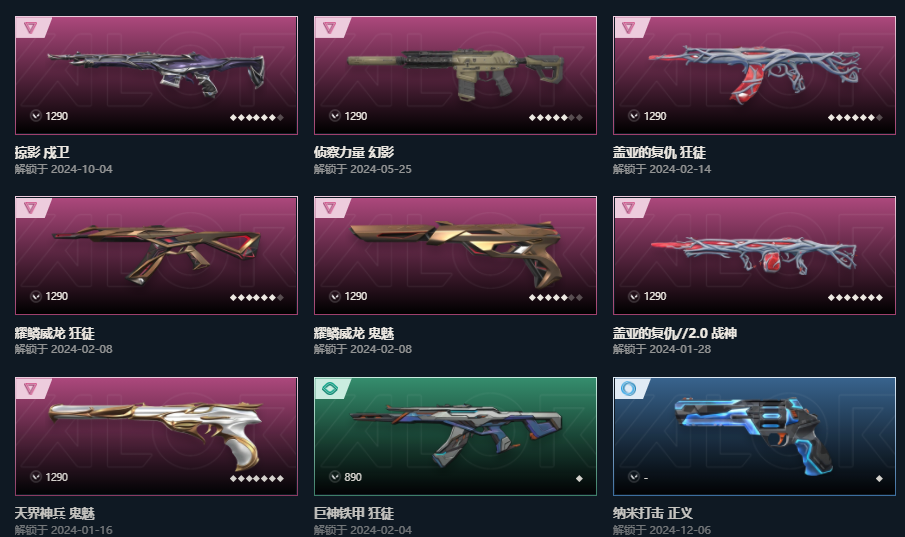The width and height of the screenshot is (905, 537).
Task: Click the single level diamond on 纳米打击 正义
Action: click(x=879, y=479)
